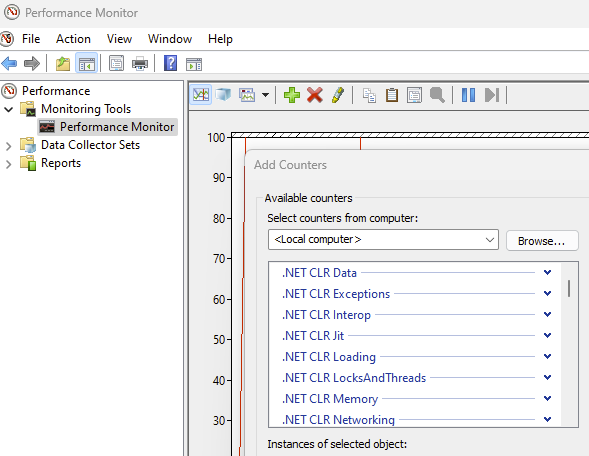Click Update Data step-forward icon
The width and height of the screenshot is (589, 456).
[492, 95]
